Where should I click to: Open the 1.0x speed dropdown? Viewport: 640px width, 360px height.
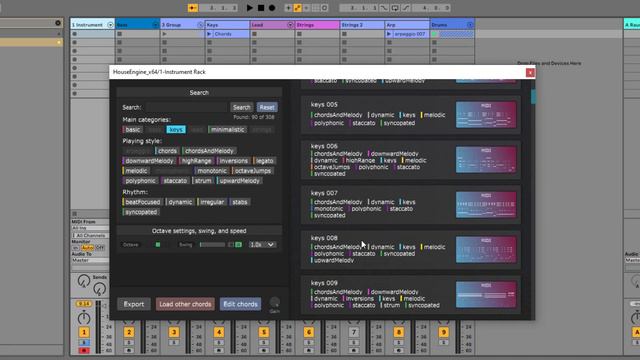[x=262, y=244]
